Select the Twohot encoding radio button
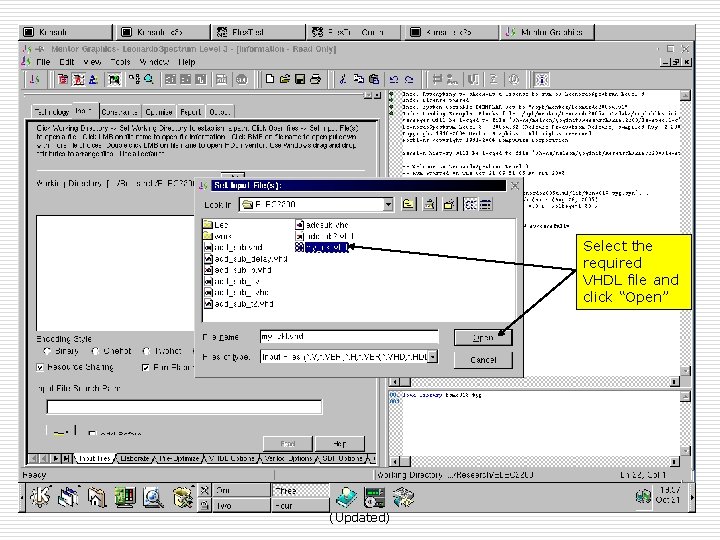This screenshot has width=720, height=540. [x=146, y=351]
